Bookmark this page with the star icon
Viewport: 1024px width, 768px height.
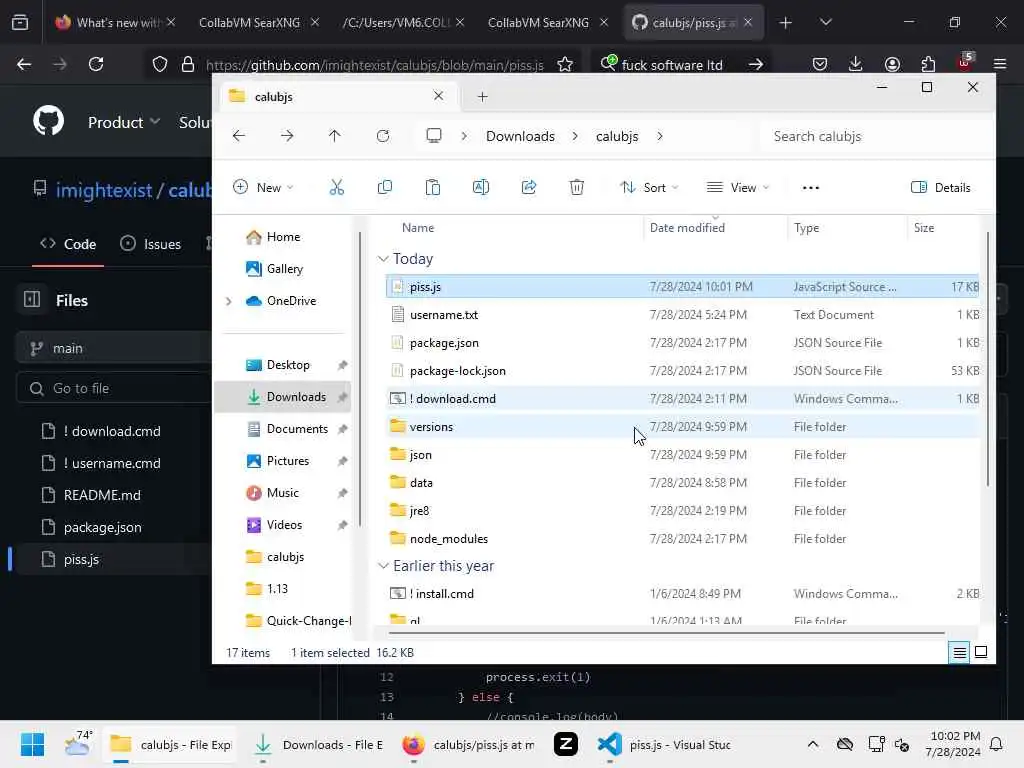pyautogui.click(x=565, y=64)
